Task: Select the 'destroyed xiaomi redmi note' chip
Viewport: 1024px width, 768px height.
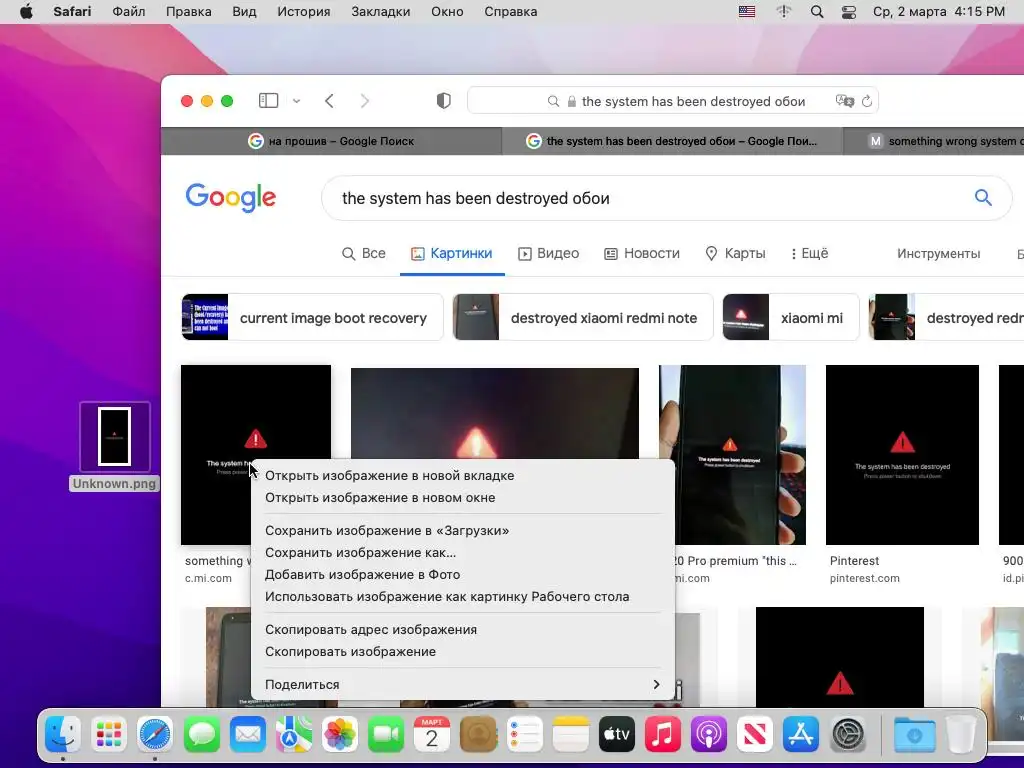Action: point(583,317)
